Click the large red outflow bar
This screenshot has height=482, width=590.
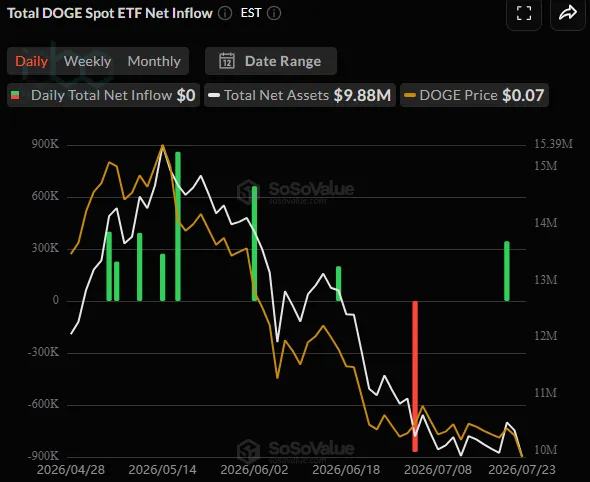point(415,376)
